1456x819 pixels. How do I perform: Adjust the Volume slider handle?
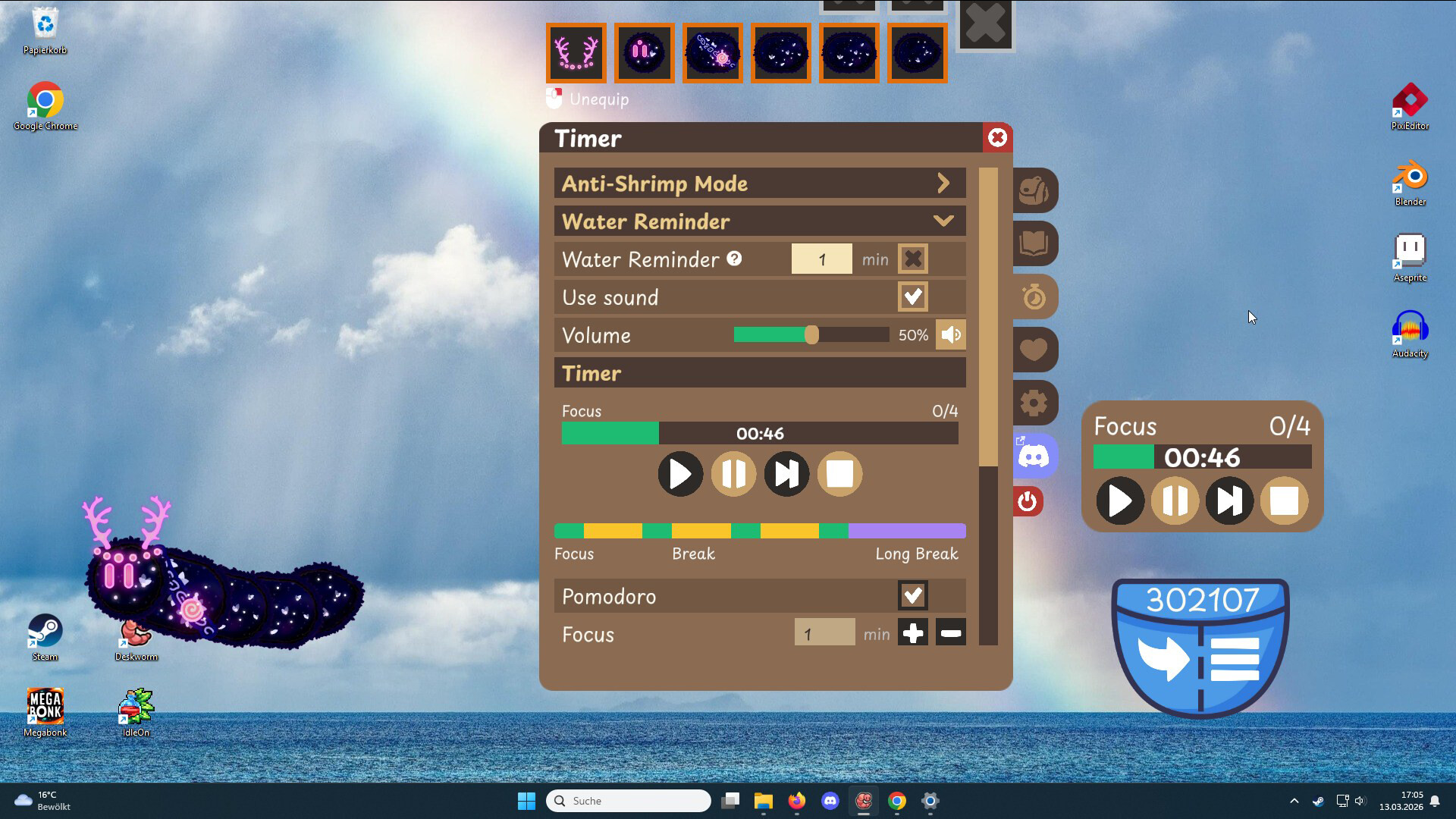[811, 334]
